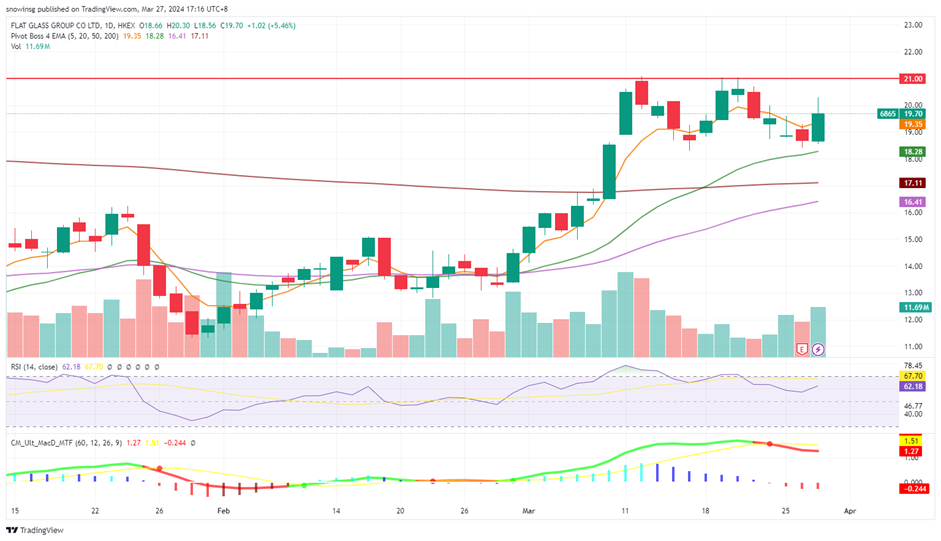Click the 13.00 price scale value

point(913,292)
